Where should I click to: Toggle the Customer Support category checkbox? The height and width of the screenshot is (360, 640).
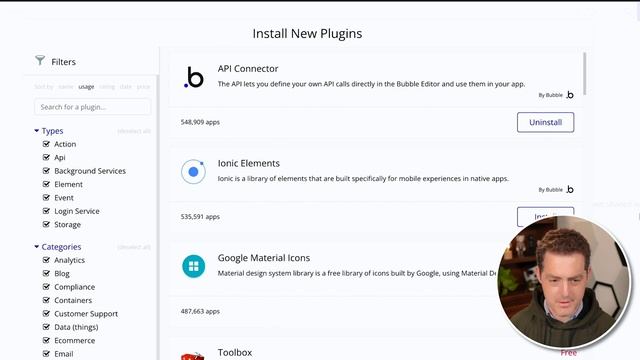tap(46, 313)
